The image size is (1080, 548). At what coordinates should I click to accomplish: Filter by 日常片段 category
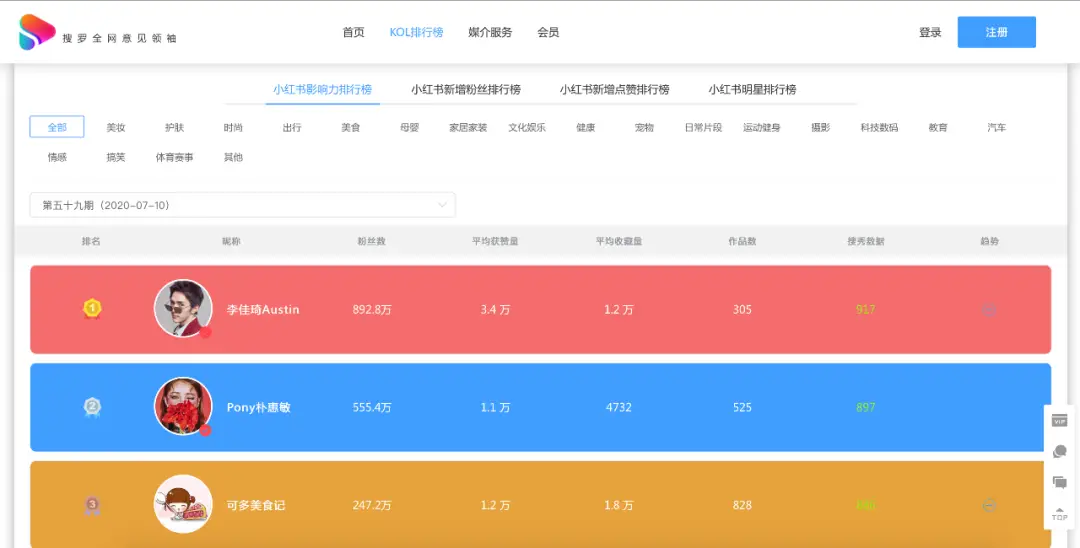pos(703,127)
